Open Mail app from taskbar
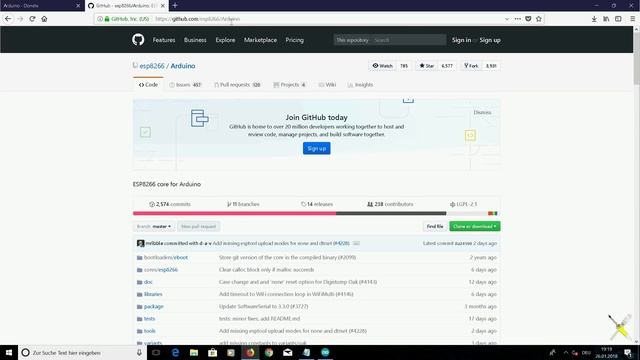The image size is (640, 360). point(288,353)
